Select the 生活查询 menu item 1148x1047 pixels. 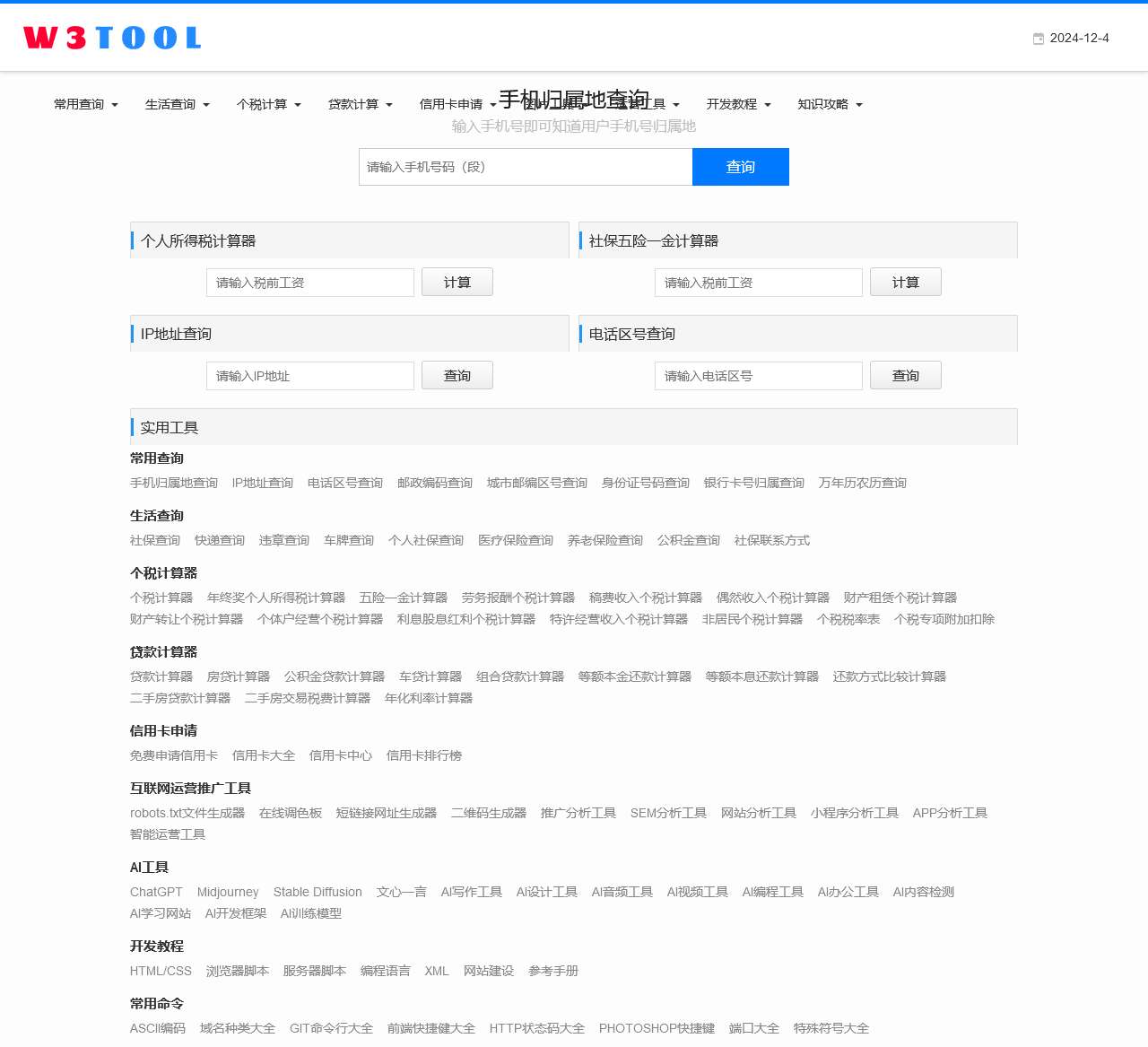(177, 104)
